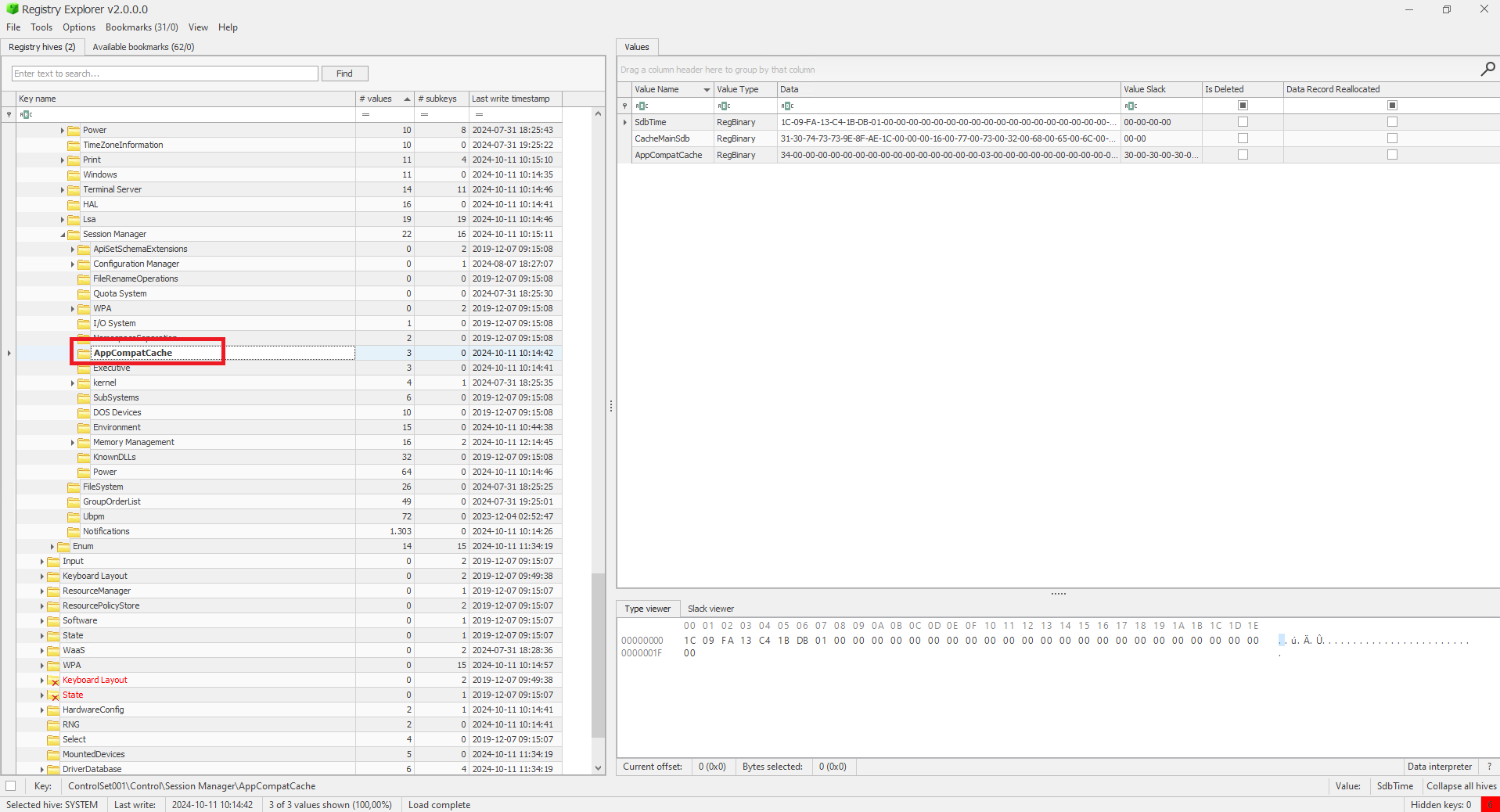This screenshot has height=812, width=1500.
Task: Toggle Data Record Reallocated checkbox for AppCompatCache value
Action: click(x=1392, y=155)
